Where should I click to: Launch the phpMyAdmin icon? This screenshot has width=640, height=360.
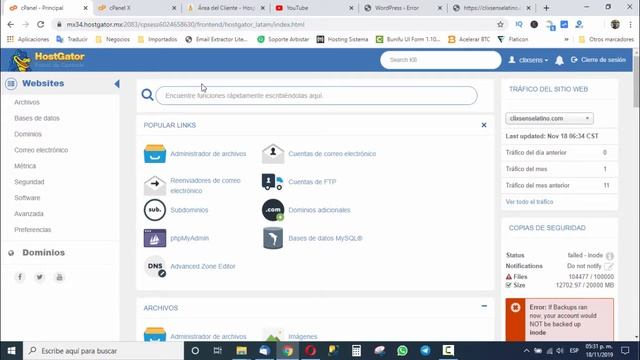point(155,238)
